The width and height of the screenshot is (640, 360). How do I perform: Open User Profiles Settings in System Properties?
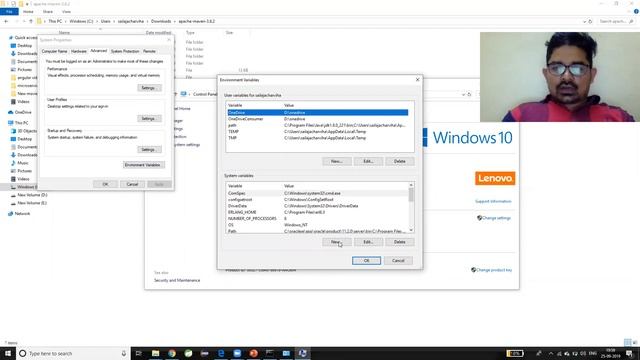(149, 118)
